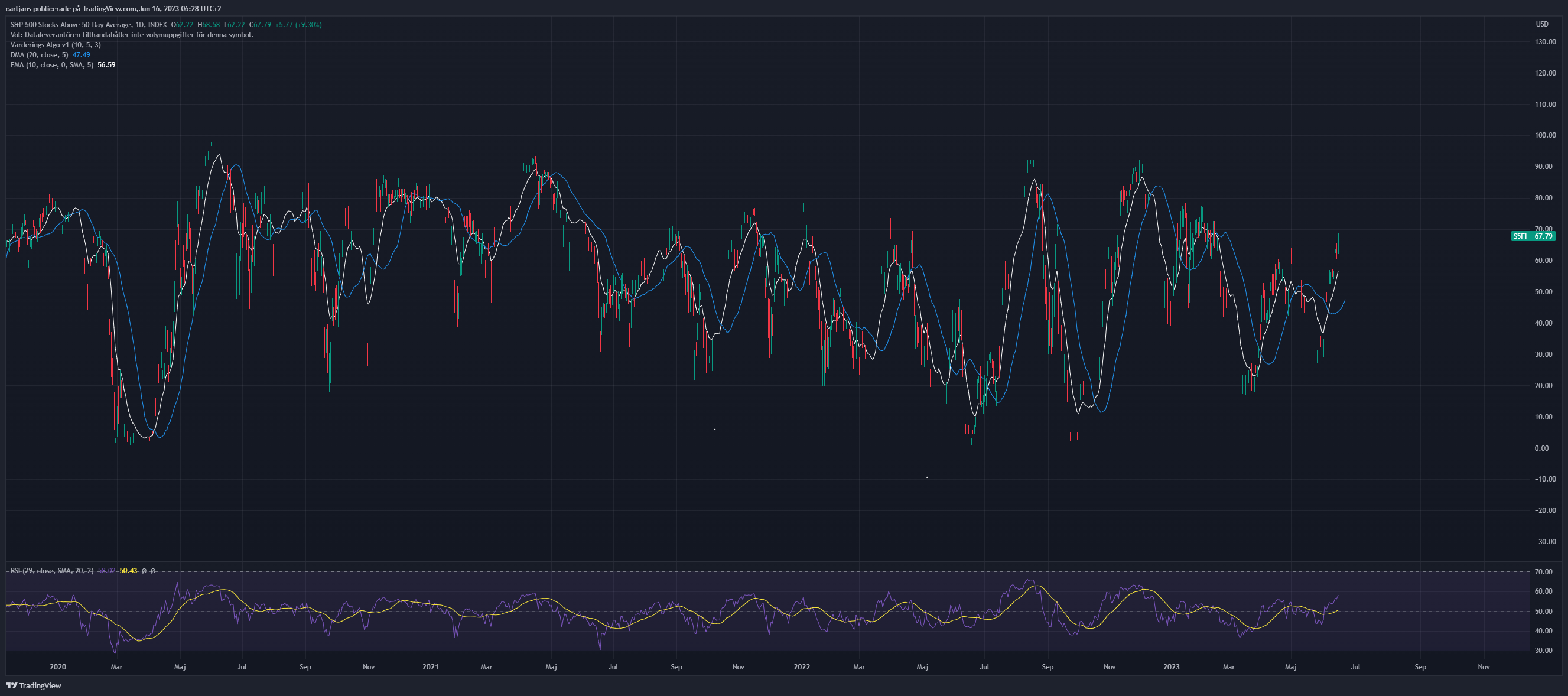1568x696 pixels.
Task: Select the DMA (20, close, 5) indicator legend
Action: (39, 55)
